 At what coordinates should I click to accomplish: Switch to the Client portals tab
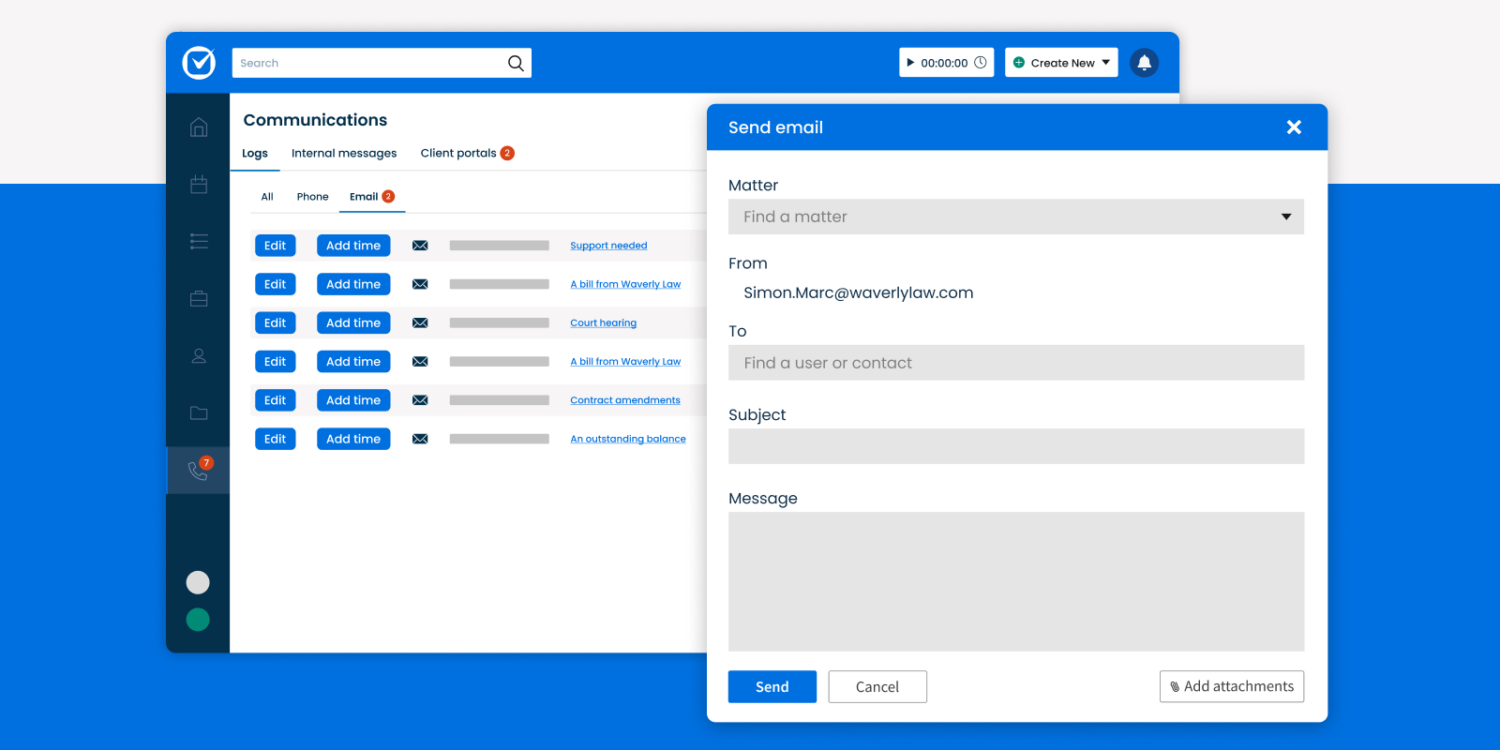coord(459,152)
